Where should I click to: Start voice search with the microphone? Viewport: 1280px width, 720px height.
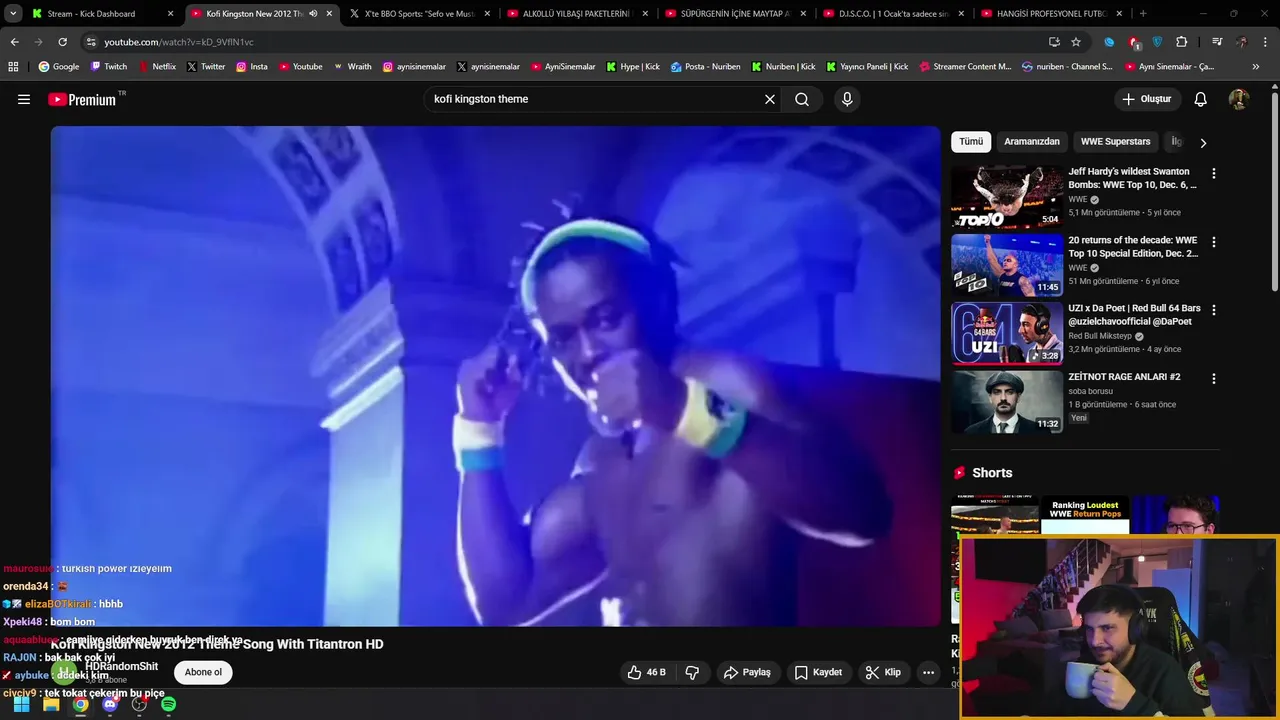pyautogui.click(x=847, y=99)
